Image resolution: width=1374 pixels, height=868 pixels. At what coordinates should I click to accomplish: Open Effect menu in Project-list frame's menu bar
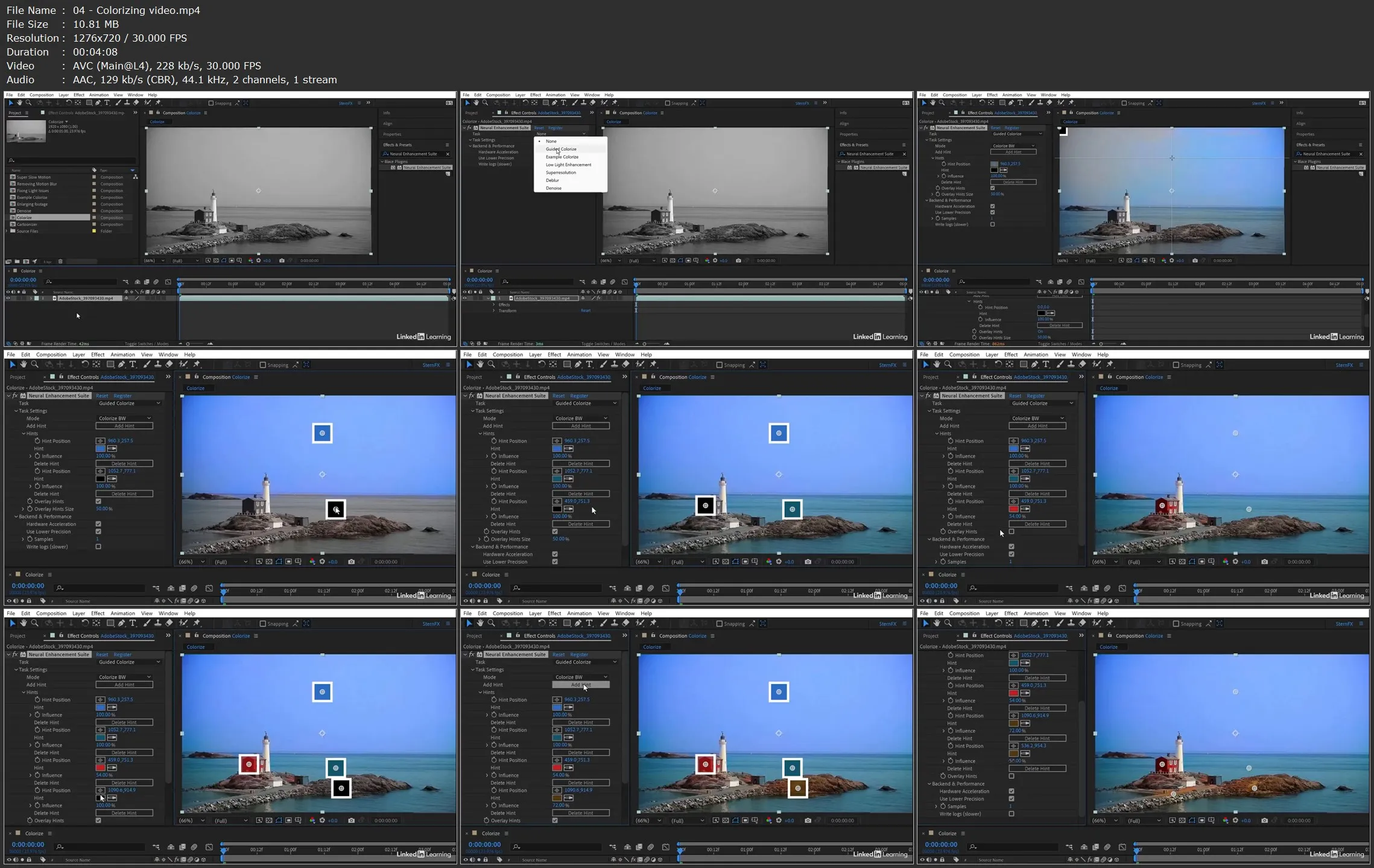[x=79, y=95]
